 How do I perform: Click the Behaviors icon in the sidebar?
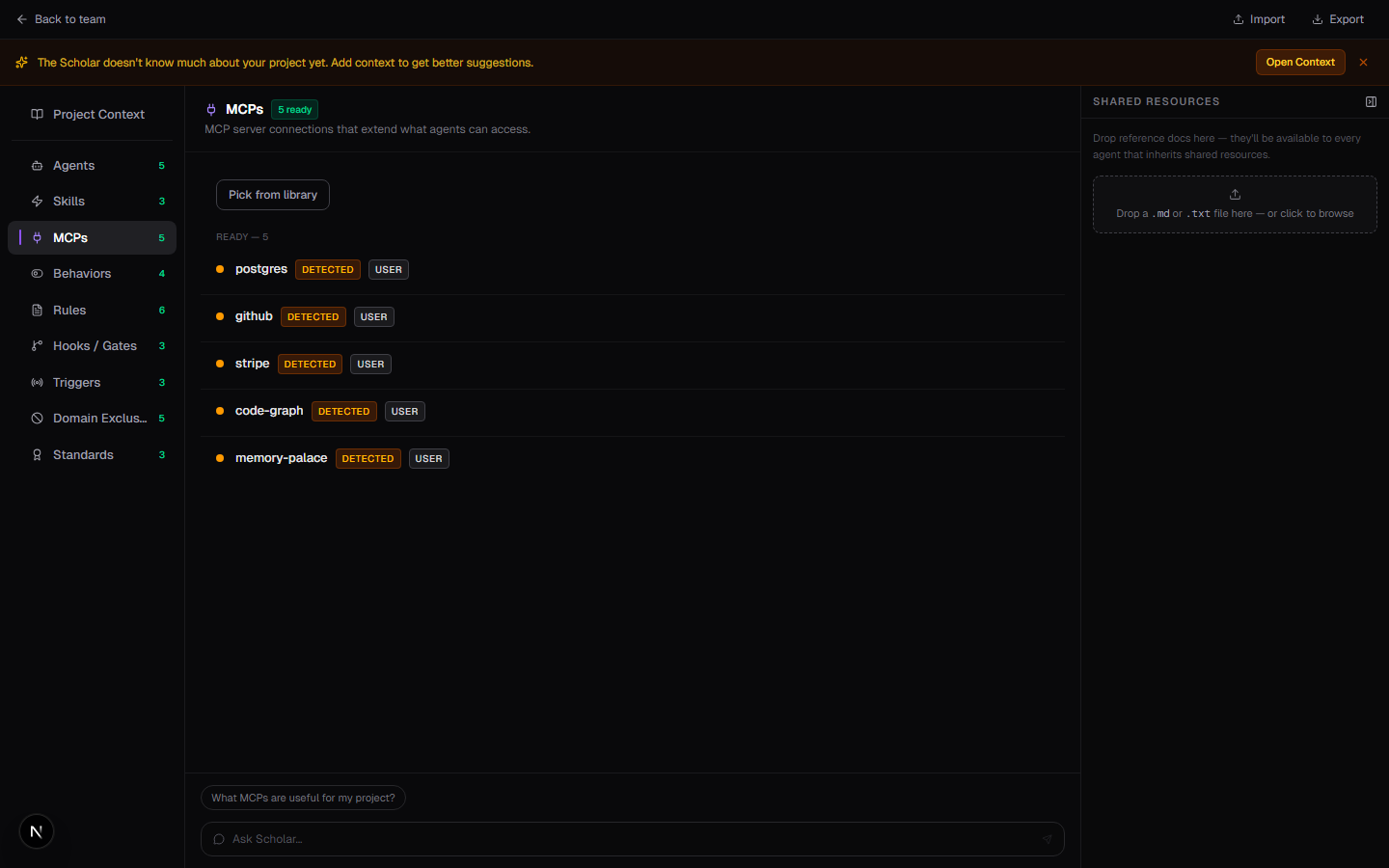click(37, 274)
